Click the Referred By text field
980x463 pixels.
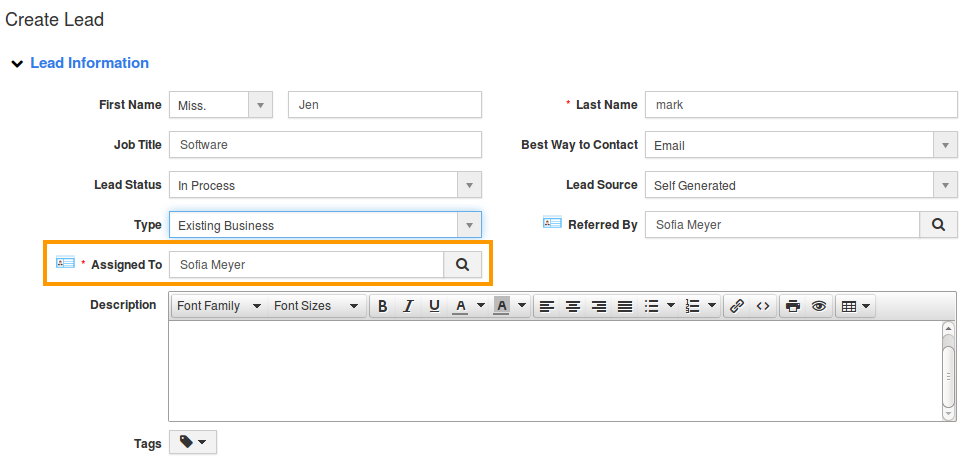coord(782,225)
